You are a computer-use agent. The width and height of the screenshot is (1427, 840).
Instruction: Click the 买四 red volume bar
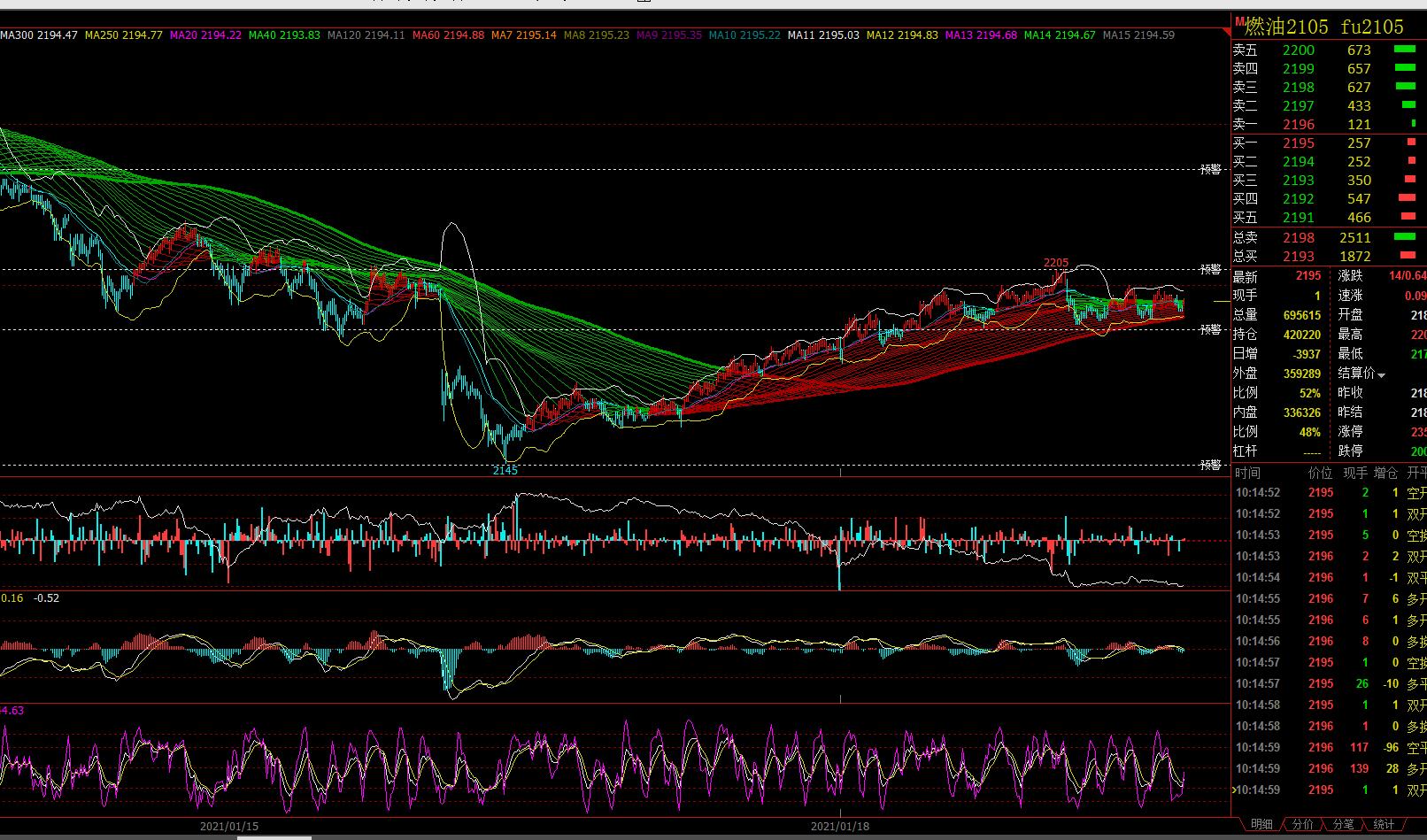[1407, 198]
